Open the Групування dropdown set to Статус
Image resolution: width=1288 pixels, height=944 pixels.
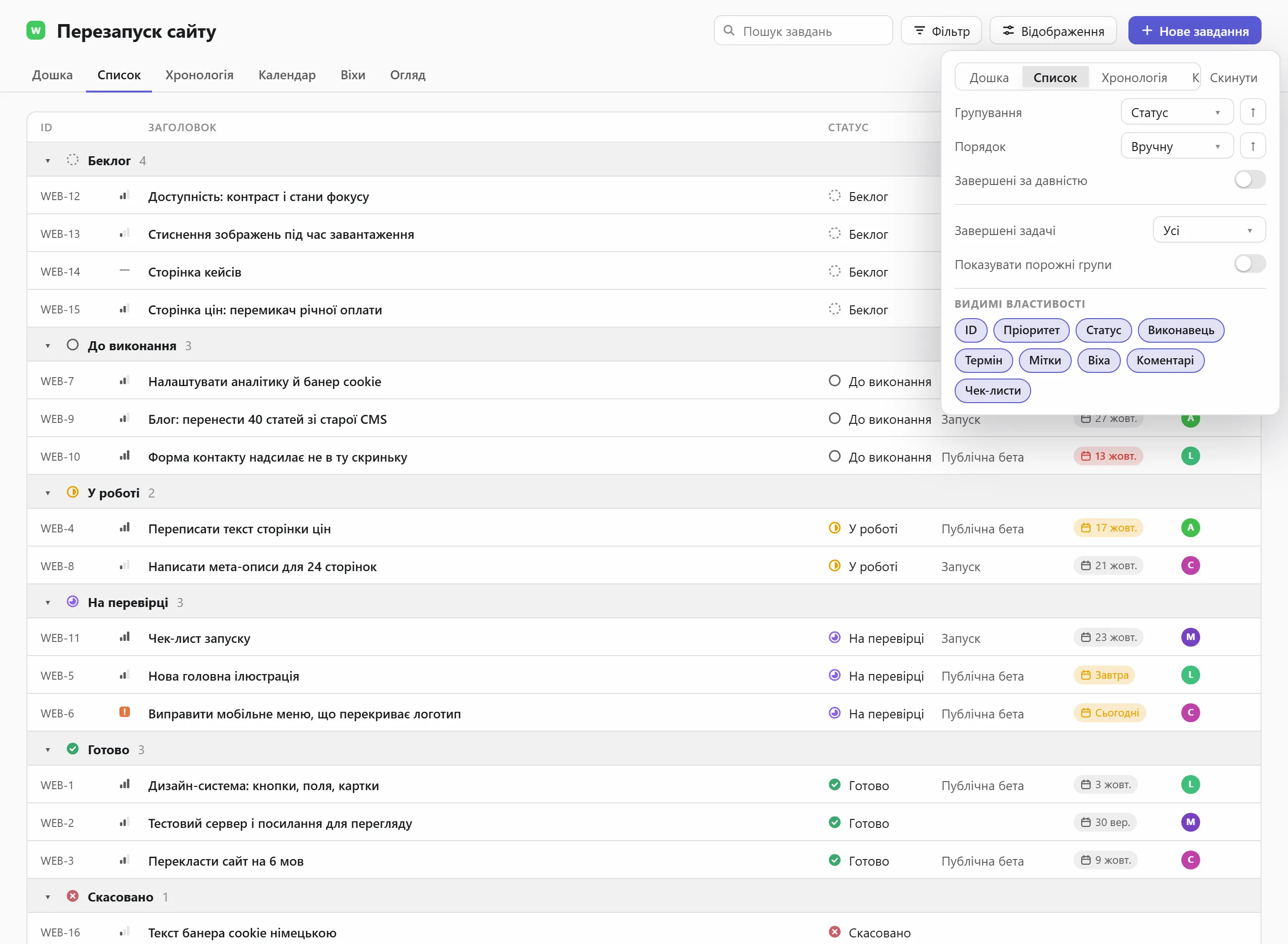pos(1177,112)
